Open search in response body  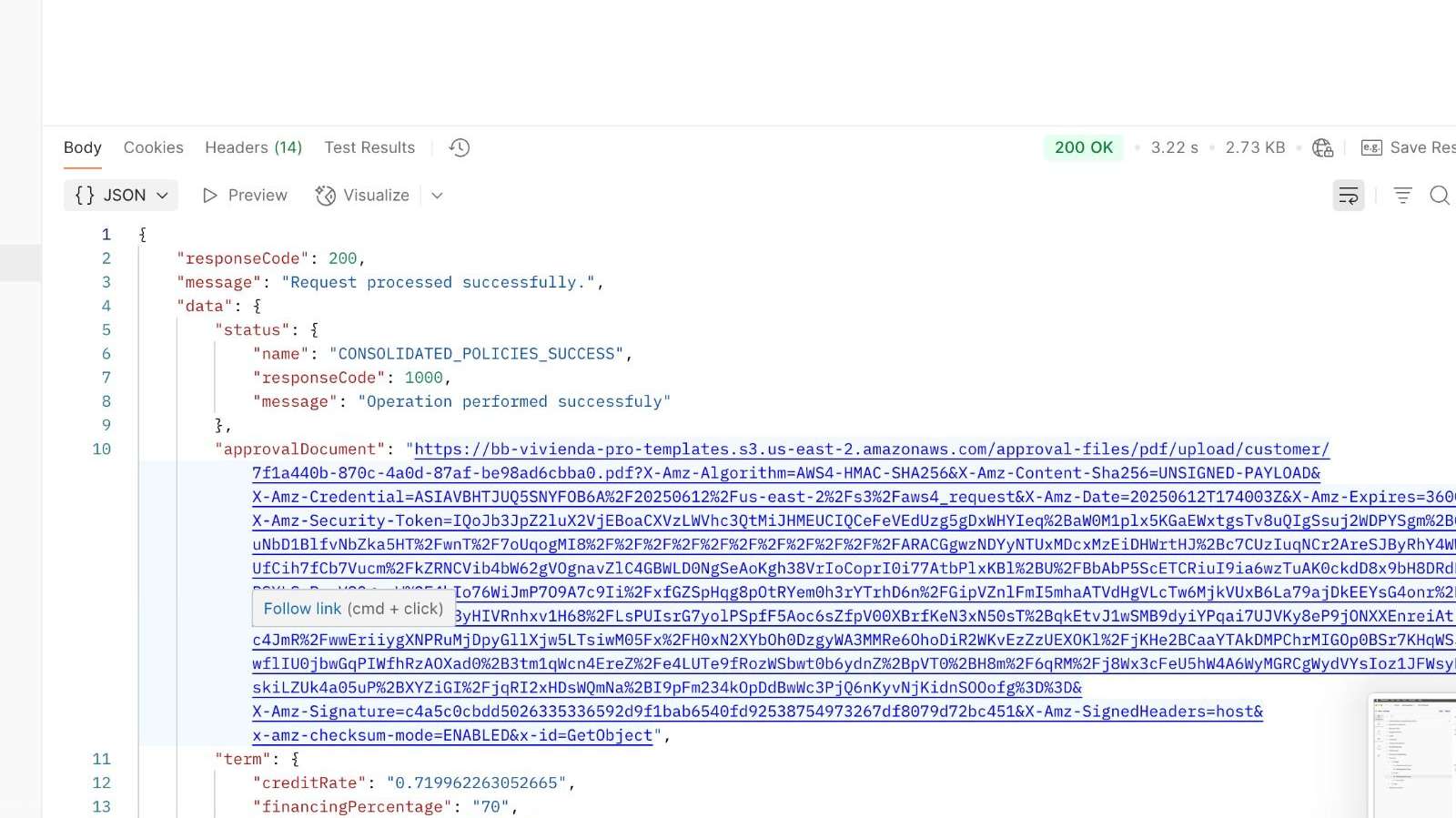(x=1439, y=196)
